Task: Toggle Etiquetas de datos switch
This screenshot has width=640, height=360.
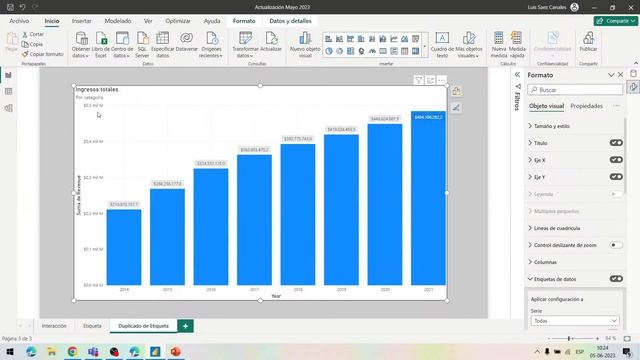Action: tap(616, 279)
